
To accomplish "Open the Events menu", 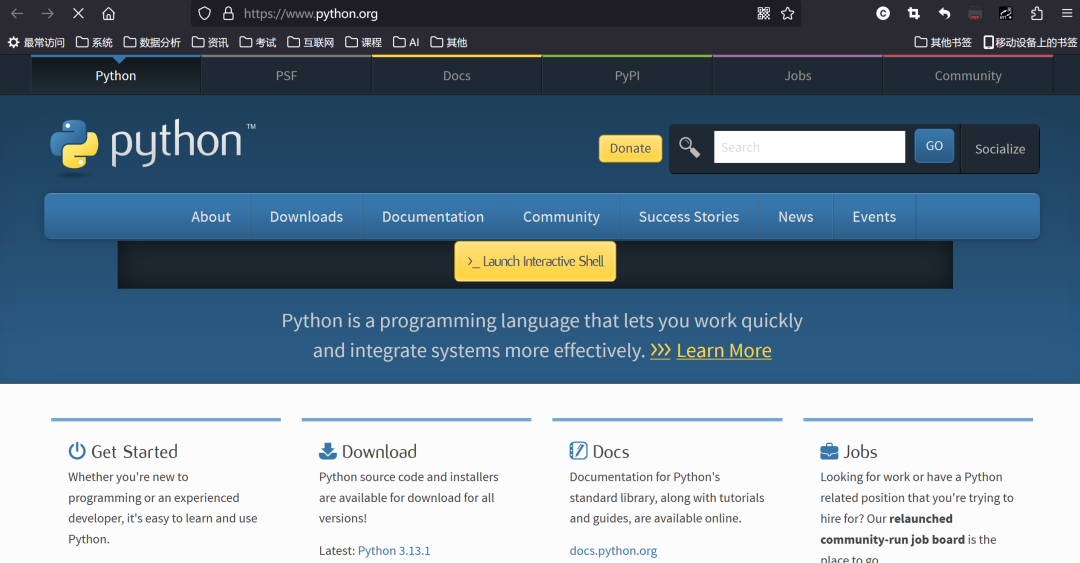I will pos(874,216).
